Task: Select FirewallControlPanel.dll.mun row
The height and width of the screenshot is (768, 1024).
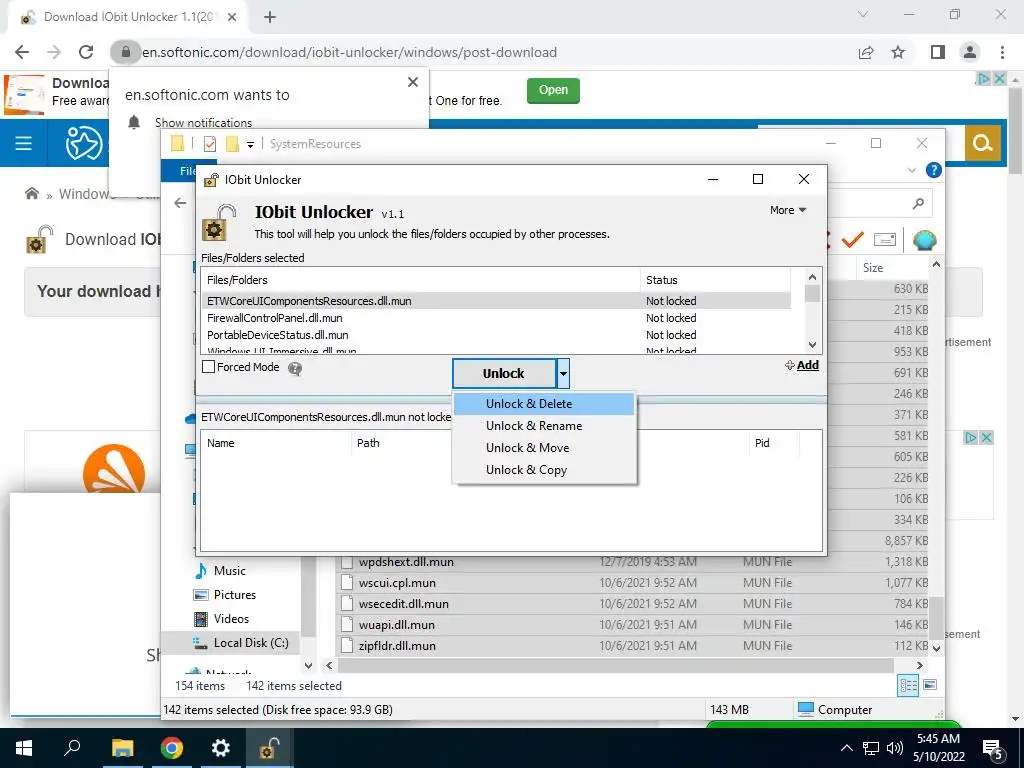Action: pos(496,318)
